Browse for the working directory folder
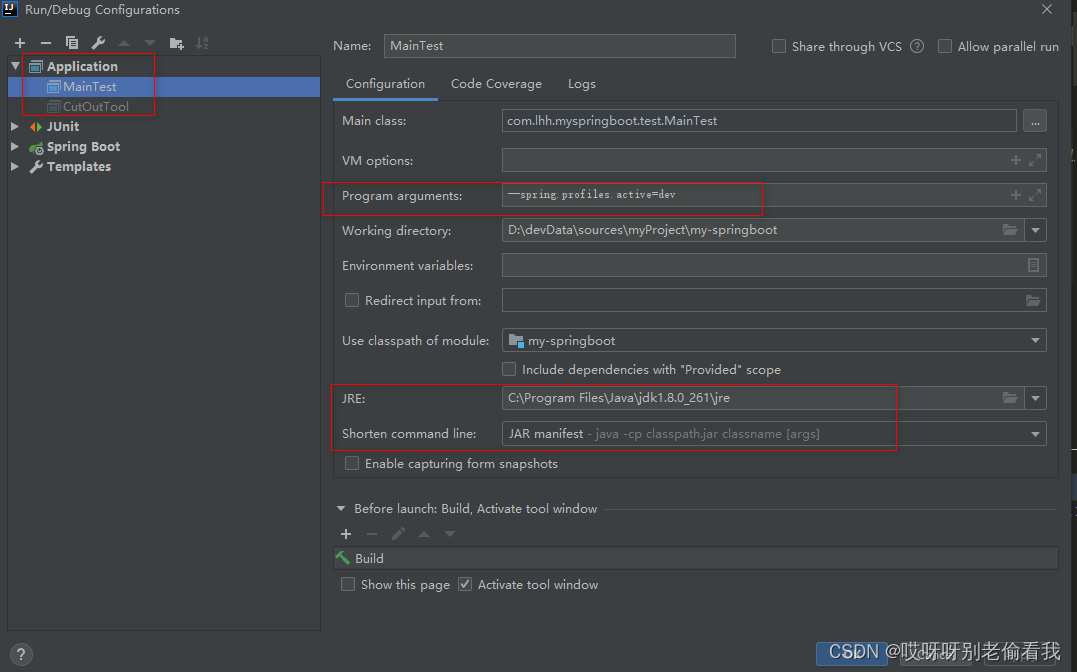The image size is (1077, 672). click(1010, 230)
